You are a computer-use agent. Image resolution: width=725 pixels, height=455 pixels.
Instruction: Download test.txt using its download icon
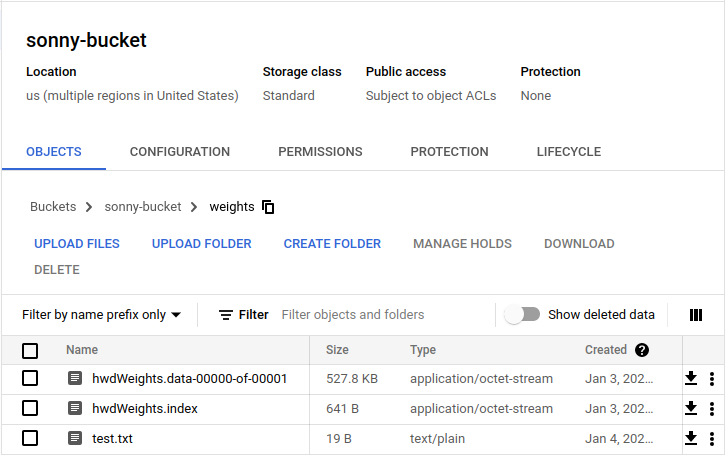click(690, 438)
